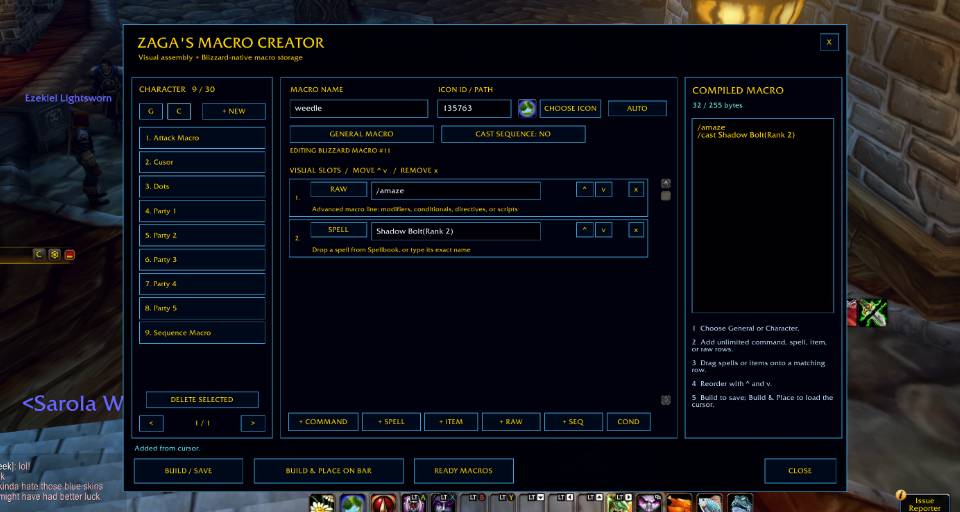Viewport: 960px width, 512px height.
Task: Select the Attack Macro entry
Action: coord(202,138)
